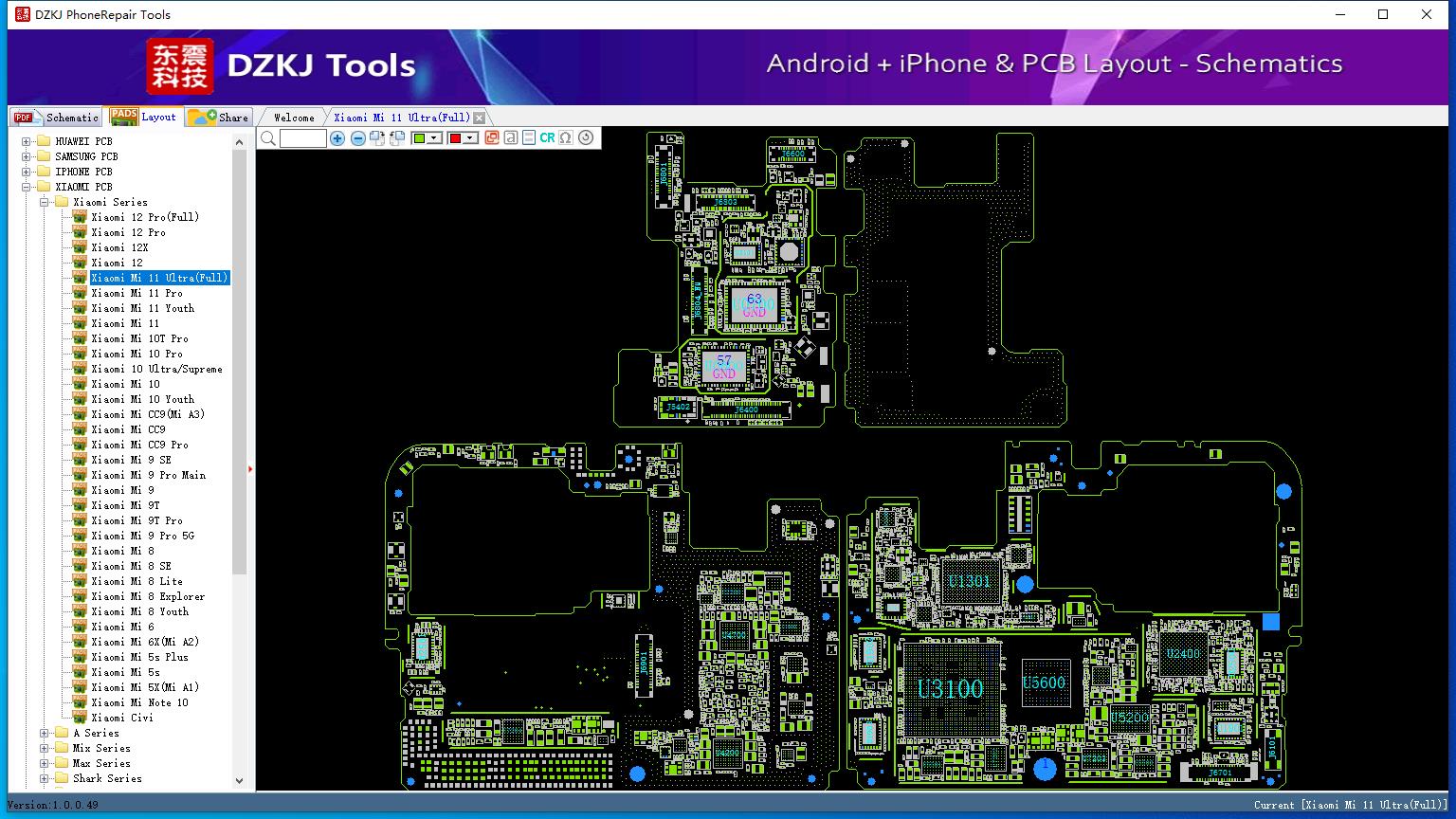1456x819 pixels.
Task: Open Xiaomi Mi Note 10 layout
Action: point(139,702)
